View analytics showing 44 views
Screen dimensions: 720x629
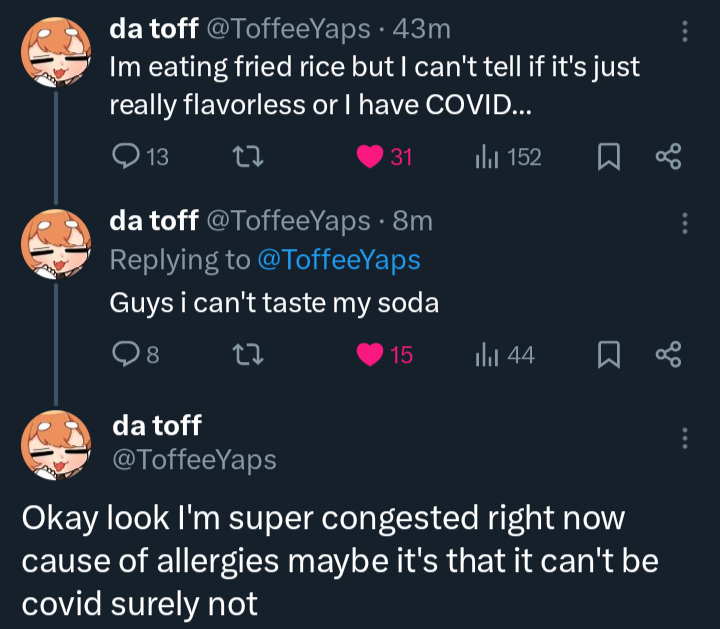[486, 354]
